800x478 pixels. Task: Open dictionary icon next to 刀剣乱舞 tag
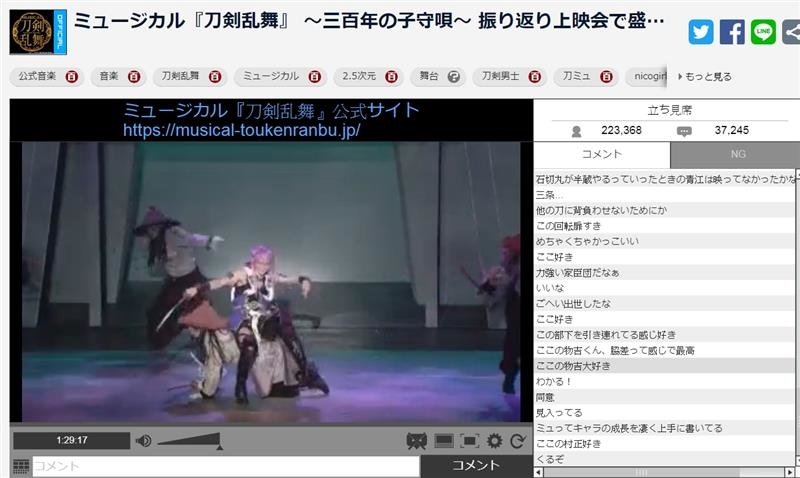[215, 77]
